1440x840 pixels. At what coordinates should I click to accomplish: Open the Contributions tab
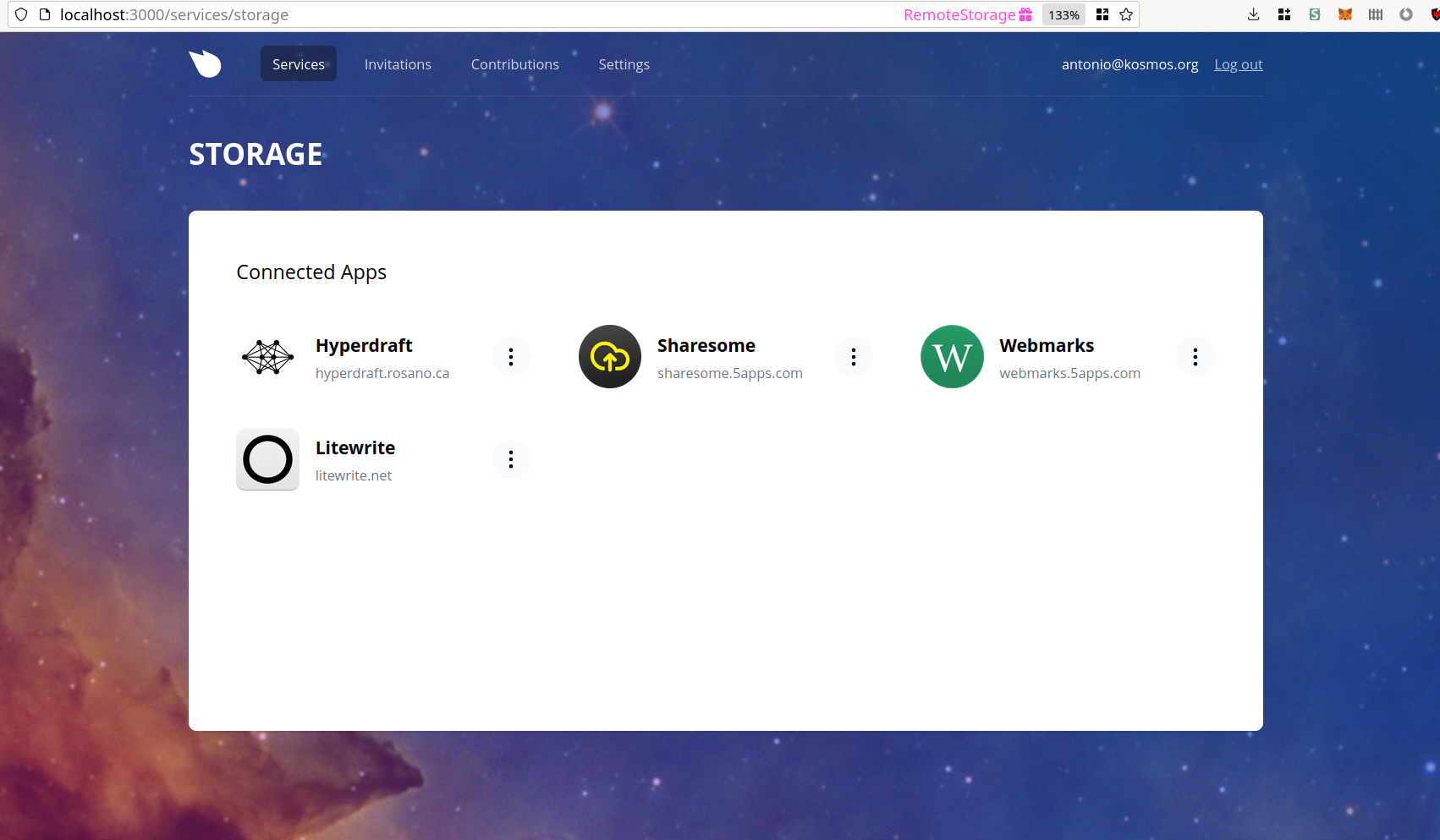[x=515, y=63]
